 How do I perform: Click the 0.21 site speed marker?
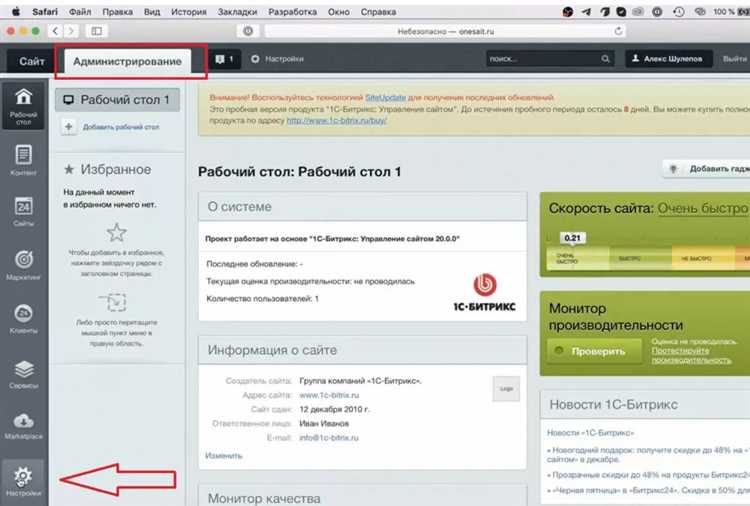pos(572,238)
